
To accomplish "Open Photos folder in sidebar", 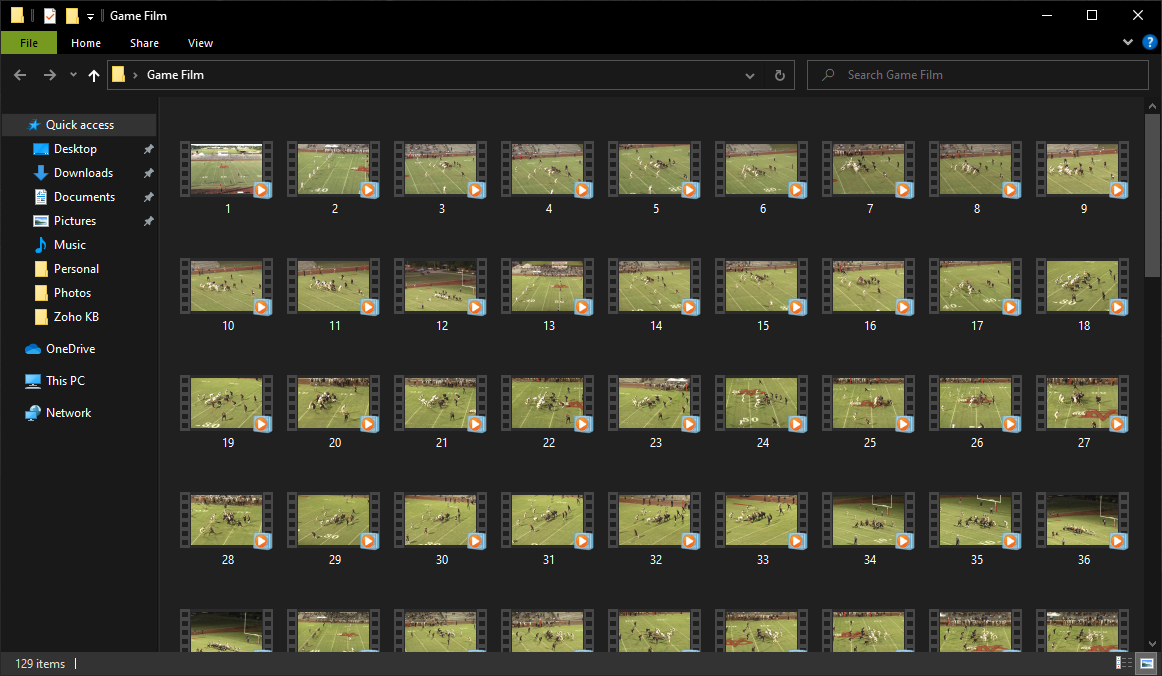I will 72,293.
